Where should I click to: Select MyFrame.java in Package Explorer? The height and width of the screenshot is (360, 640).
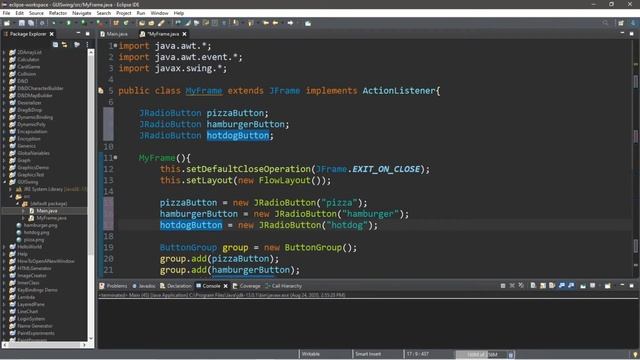click(51, 218)
